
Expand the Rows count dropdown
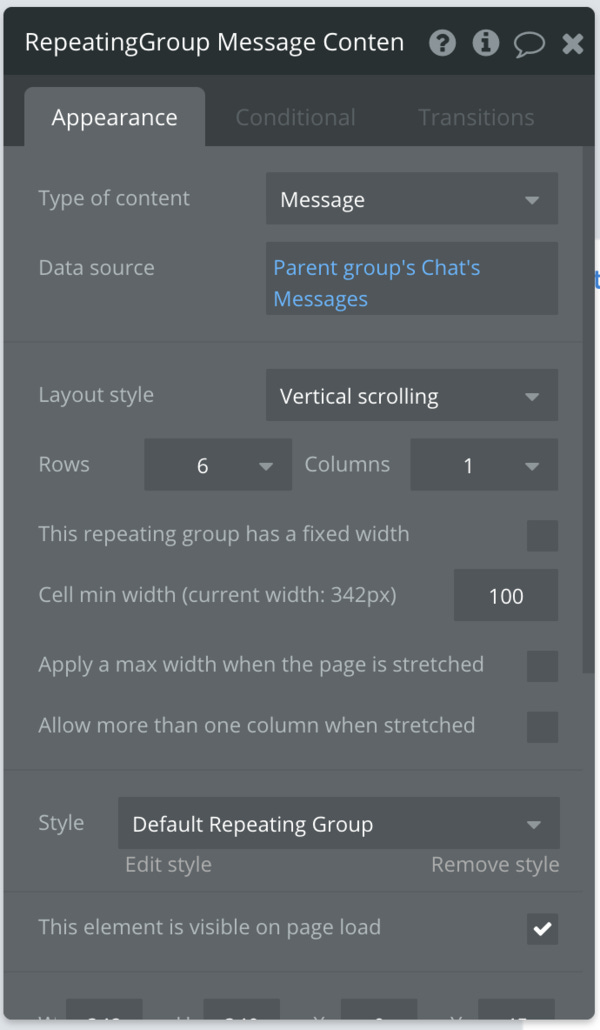(218, 465)
